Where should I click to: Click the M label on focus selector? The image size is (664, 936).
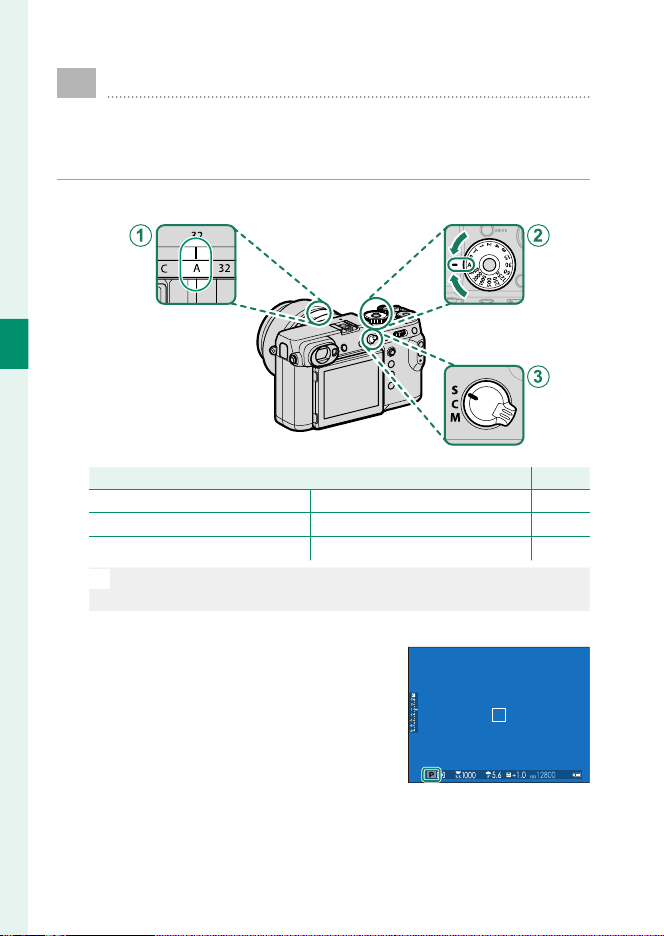click(x=455, y=417)
